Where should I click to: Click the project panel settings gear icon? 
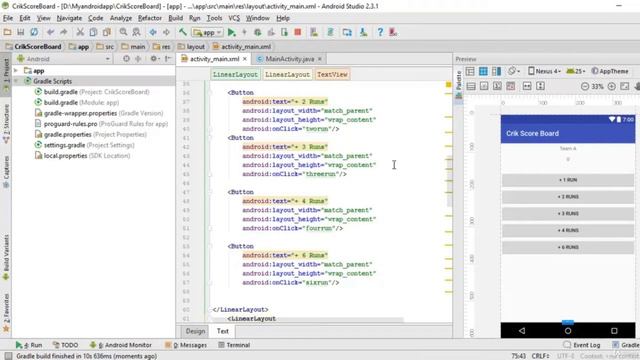154,59
